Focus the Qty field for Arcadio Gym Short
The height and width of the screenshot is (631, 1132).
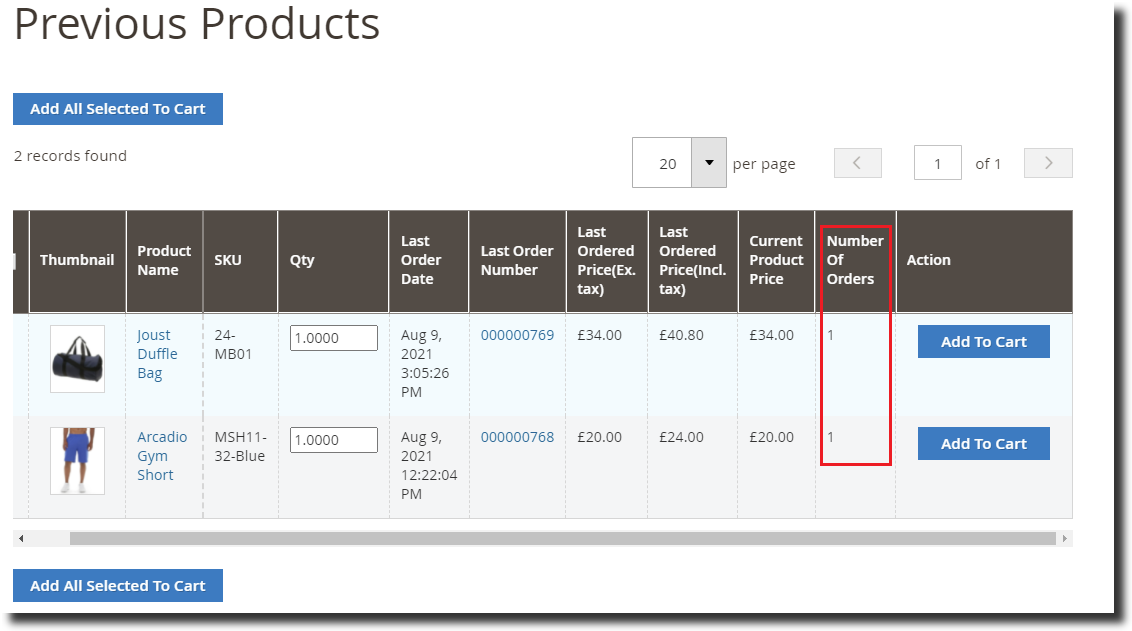pos(334,440)
